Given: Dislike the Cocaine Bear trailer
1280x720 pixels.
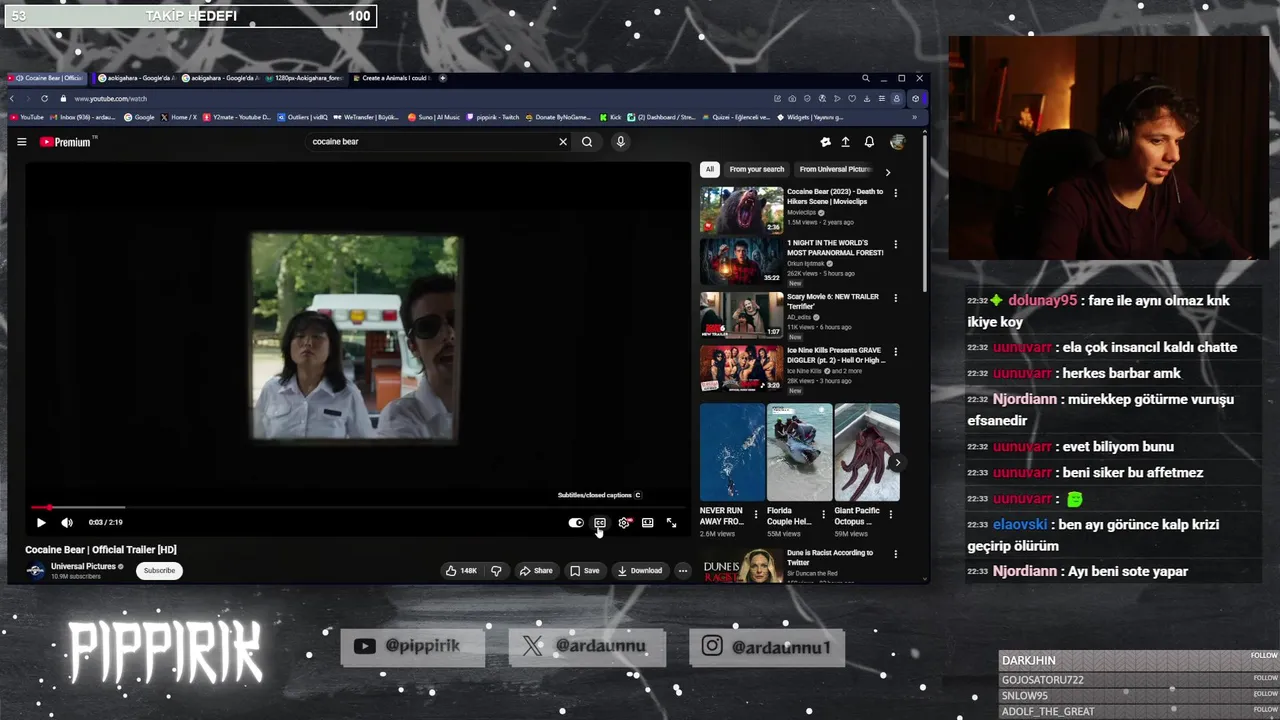Looking at the screenshot, I should [x=496, y=571].
